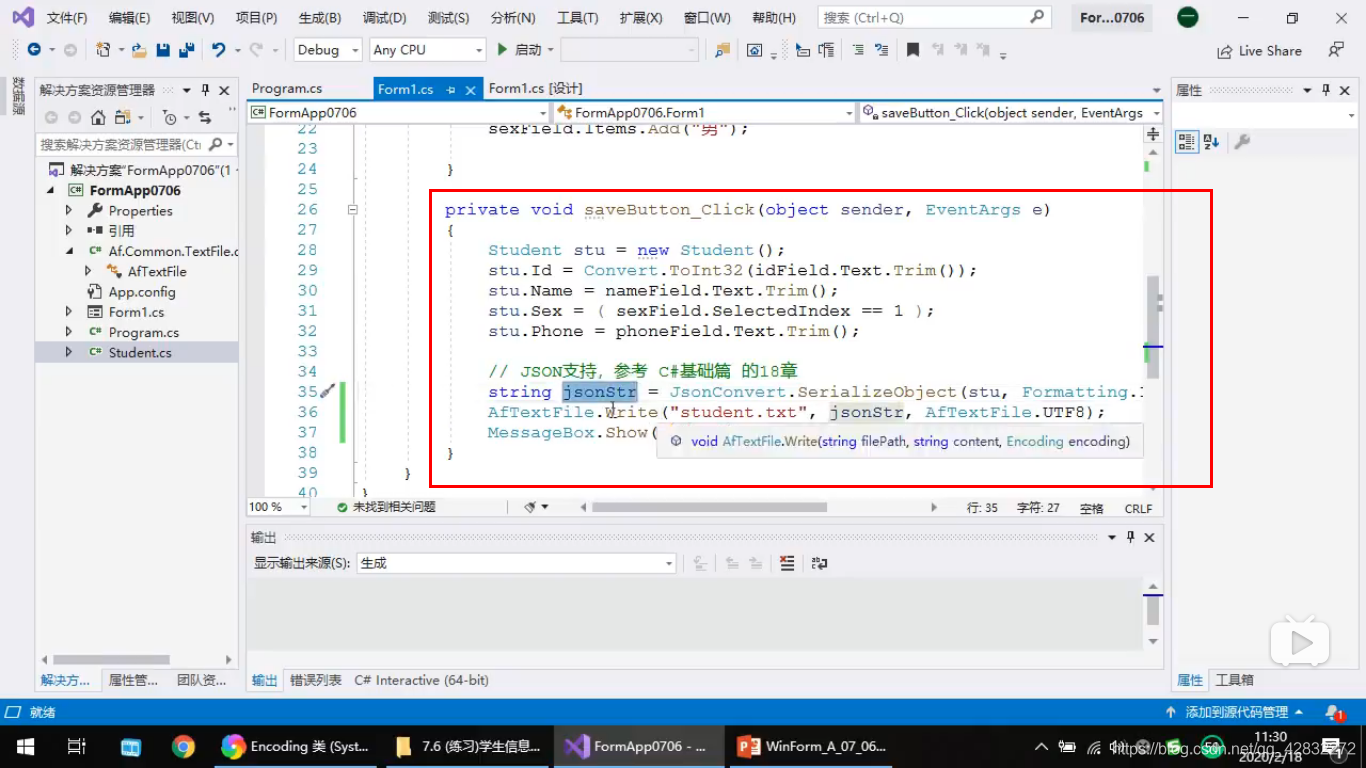Click the categorized view icon in 属性 panel
Screen dimensions: 1366x768
1186,142
